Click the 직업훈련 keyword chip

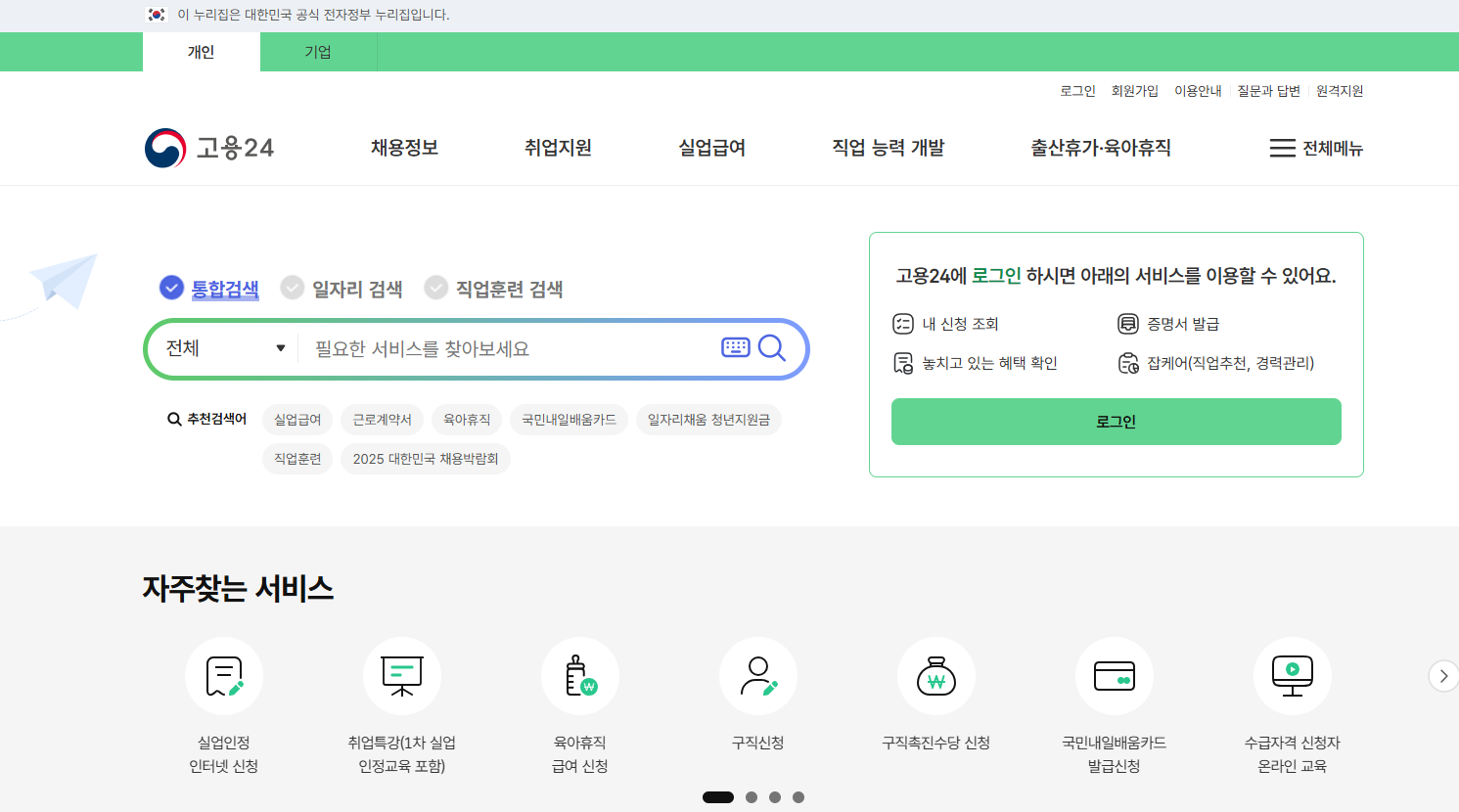point(297,459)
